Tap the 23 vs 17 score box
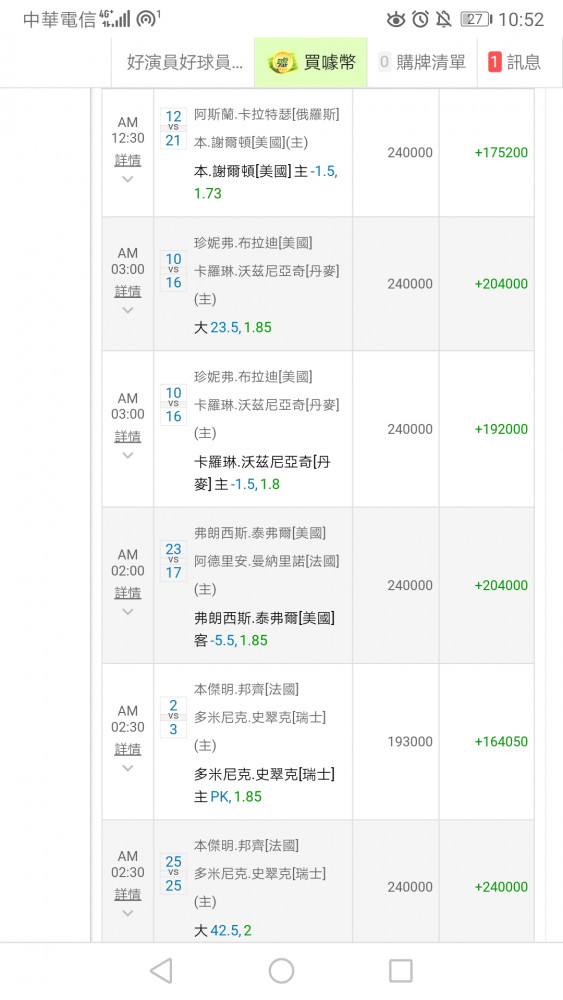 point(173,561)
